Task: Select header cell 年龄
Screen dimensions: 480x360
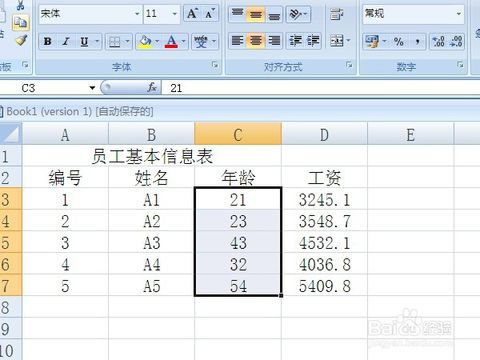Action: coord(238,178)
